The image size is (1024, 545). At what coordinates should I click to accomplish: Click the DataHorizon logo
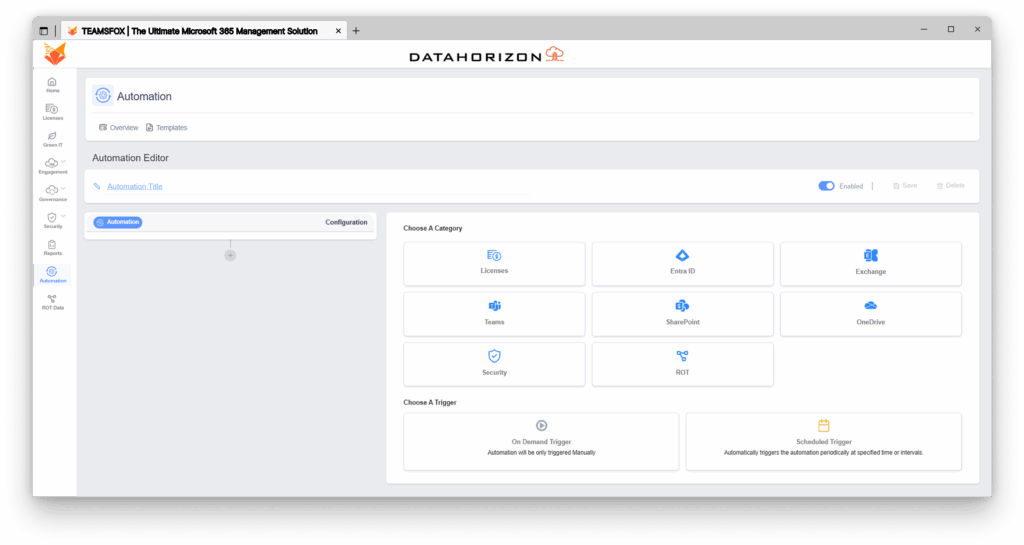[x=487, y=55]
